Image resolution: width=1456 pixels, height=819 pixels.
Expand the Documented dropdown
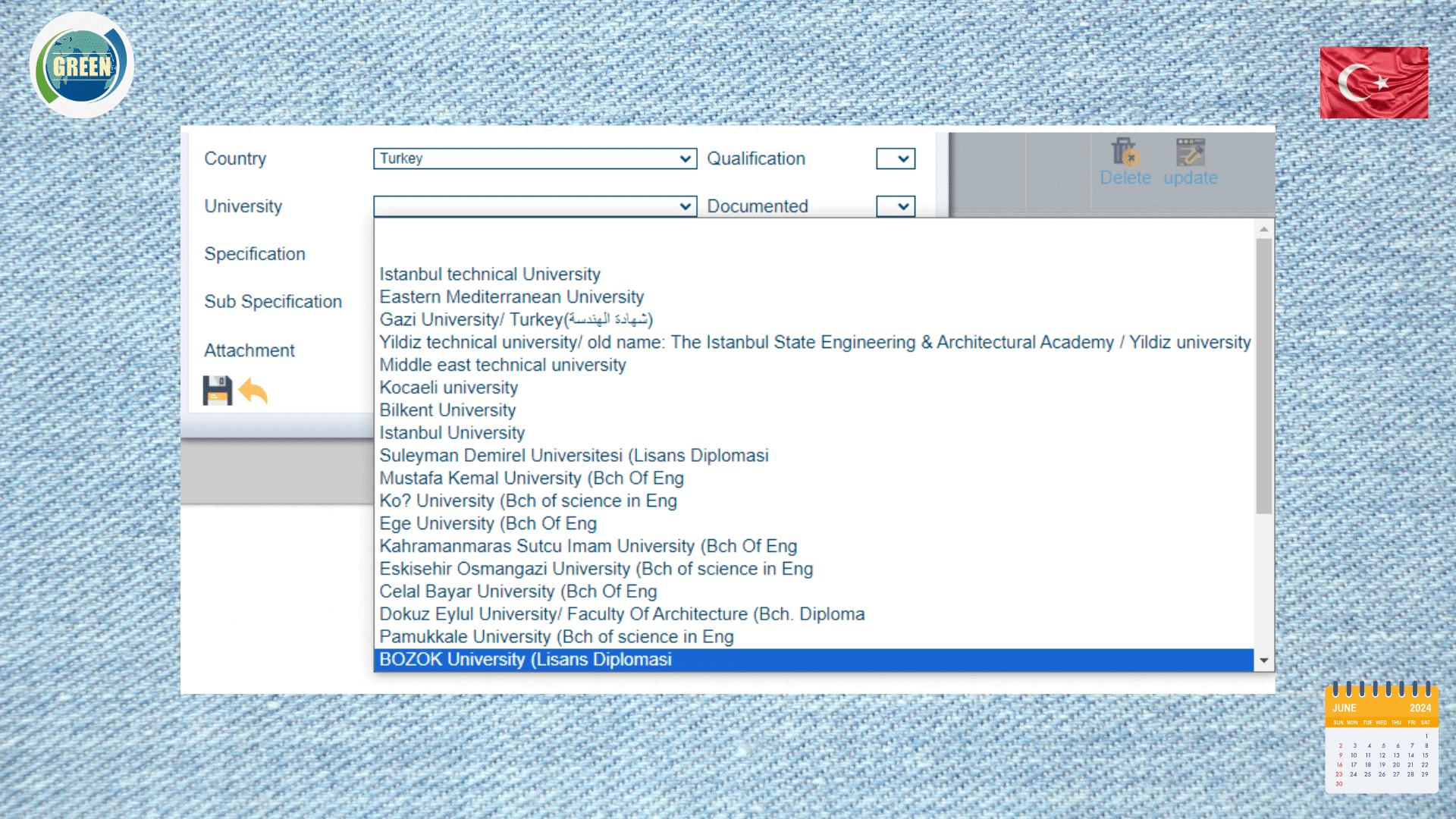[x=896, y=206]
